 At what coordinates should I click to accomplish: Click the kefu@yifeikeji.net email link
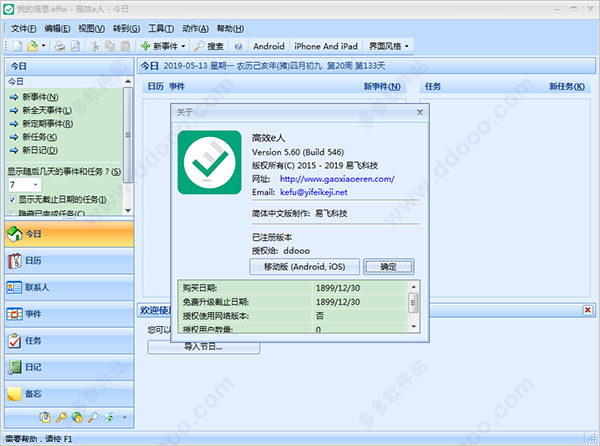coord(313,192)
